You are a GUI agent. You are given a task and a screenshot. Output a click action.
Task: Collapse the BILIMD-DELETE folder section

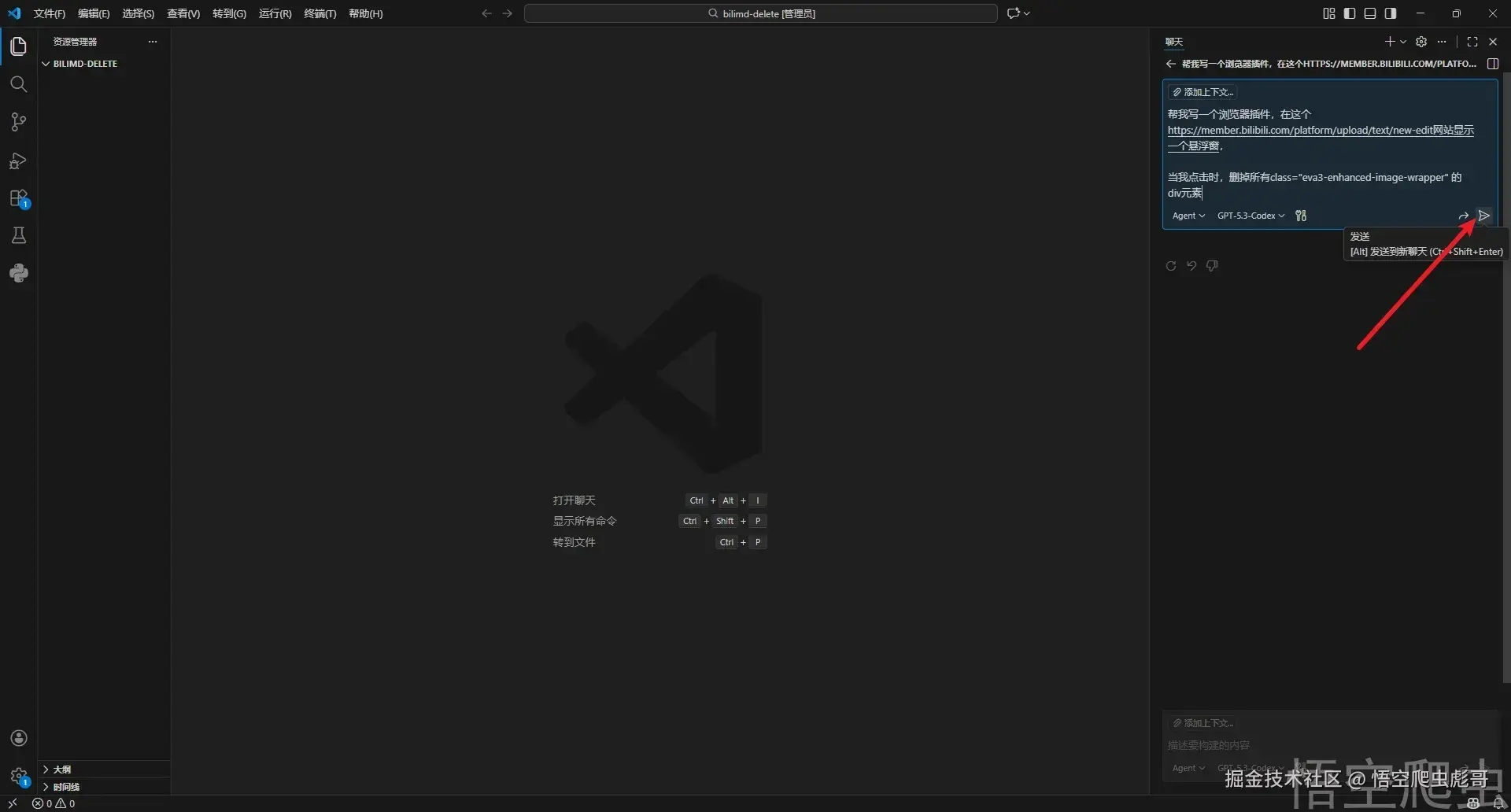tap(85, 64)
